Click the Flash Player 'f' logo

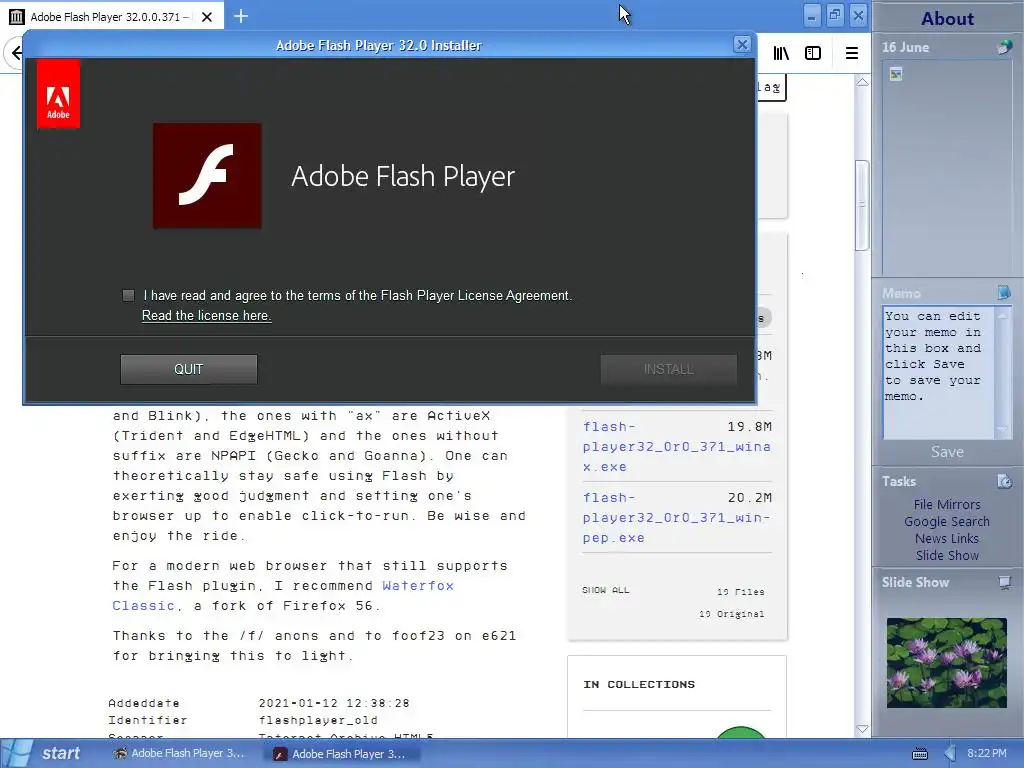click(207, 176)
